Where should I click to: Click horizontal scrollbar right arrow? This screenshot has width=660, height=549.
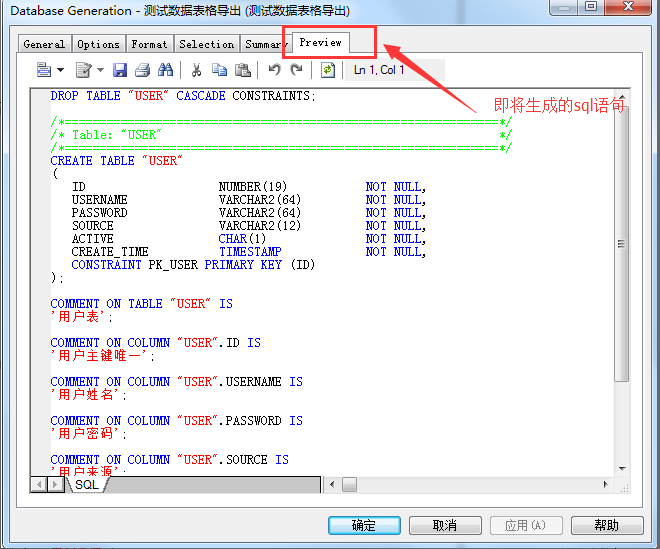click(605, 484)
